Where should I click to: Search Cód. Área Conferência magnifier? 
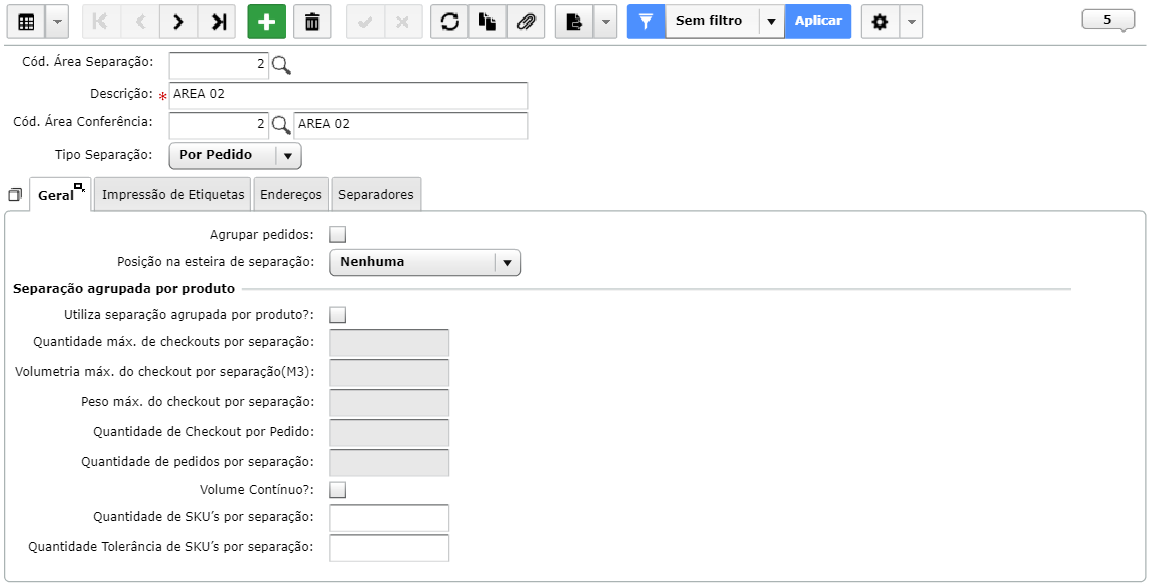281,126
